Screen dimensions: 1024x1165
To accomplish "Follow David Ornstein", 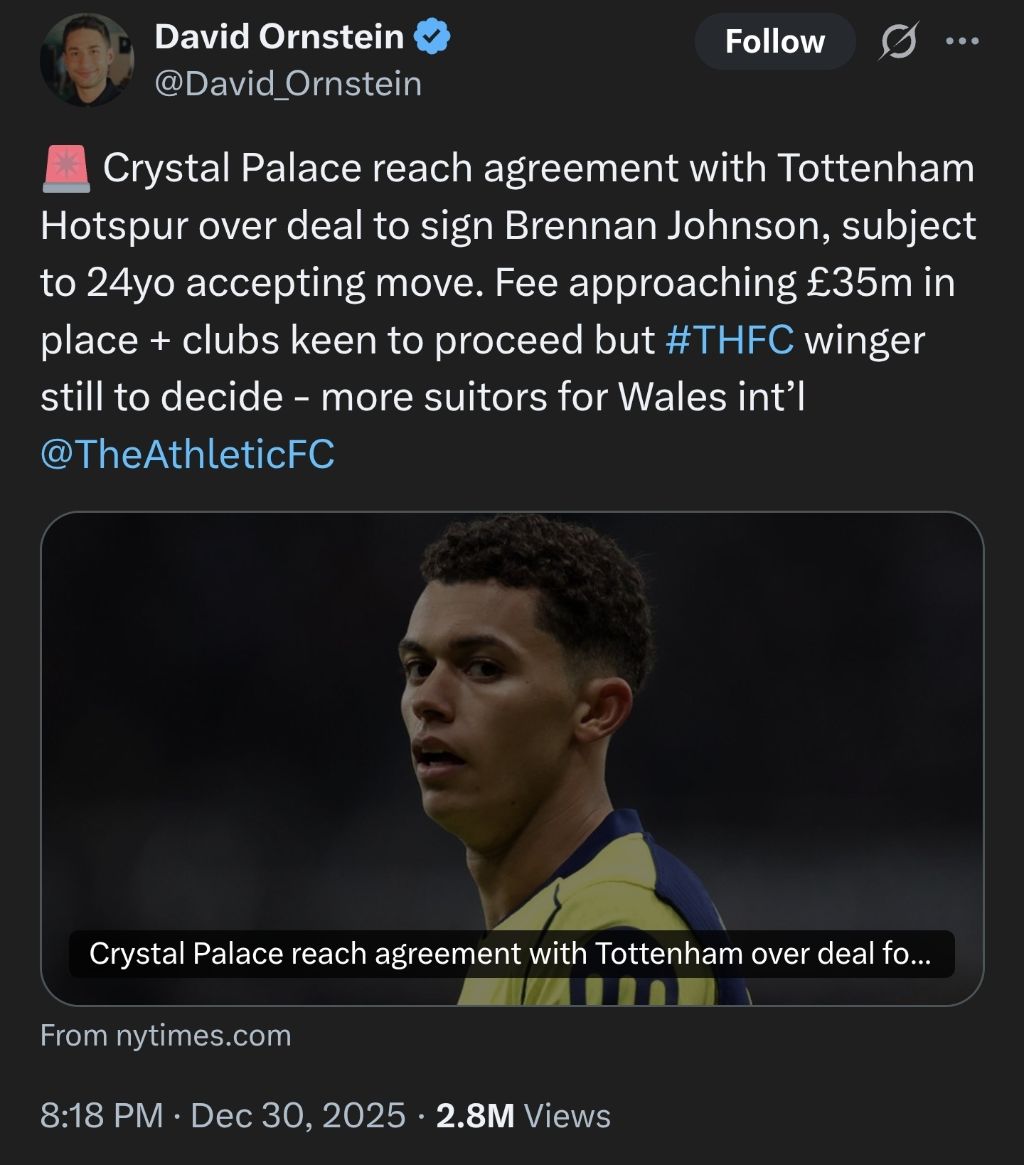I will [774, 42].
